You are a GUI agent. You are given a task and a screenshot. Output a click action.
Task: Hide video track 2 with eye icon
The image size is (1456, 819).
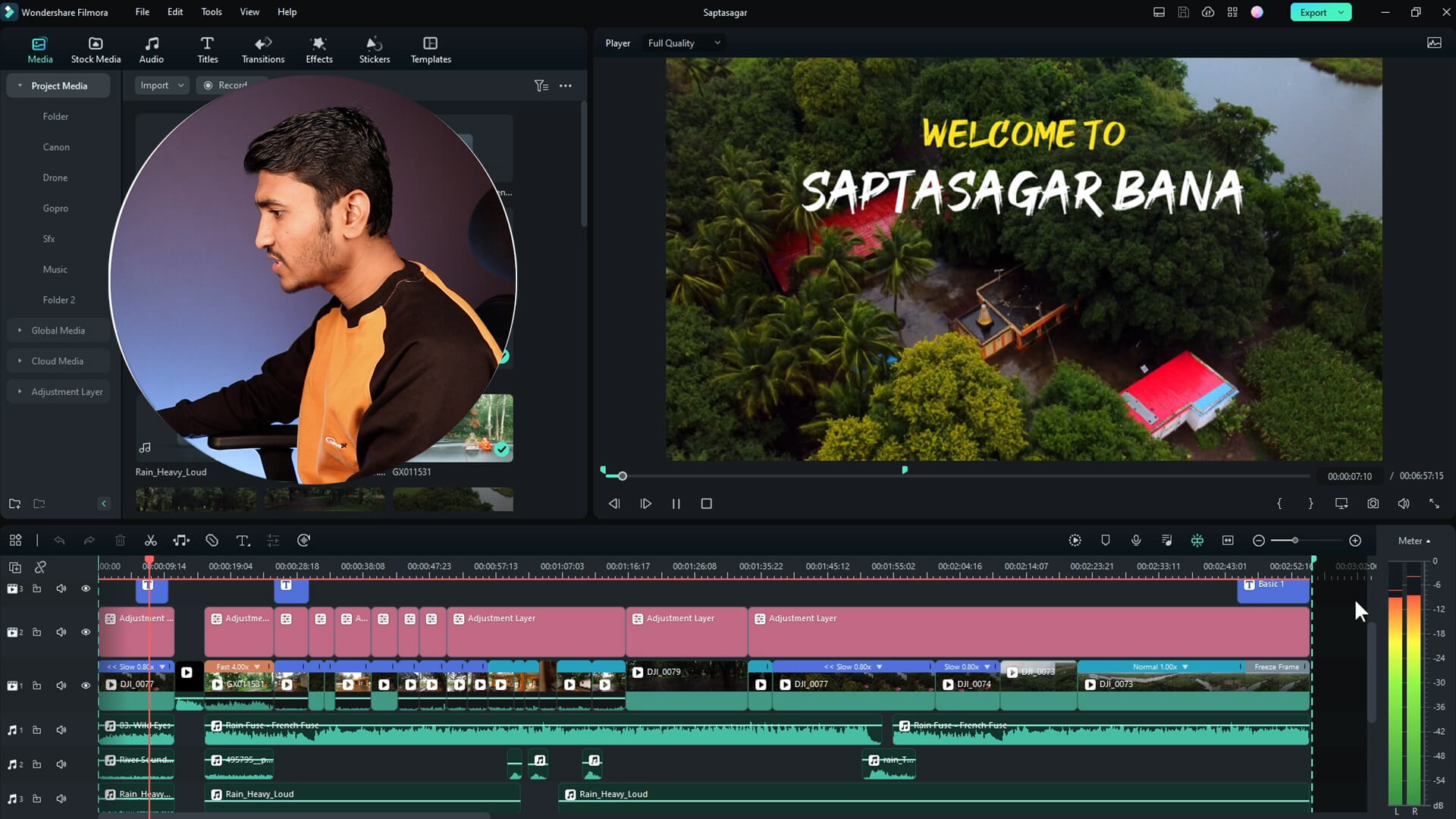click(x=86, y=632)
